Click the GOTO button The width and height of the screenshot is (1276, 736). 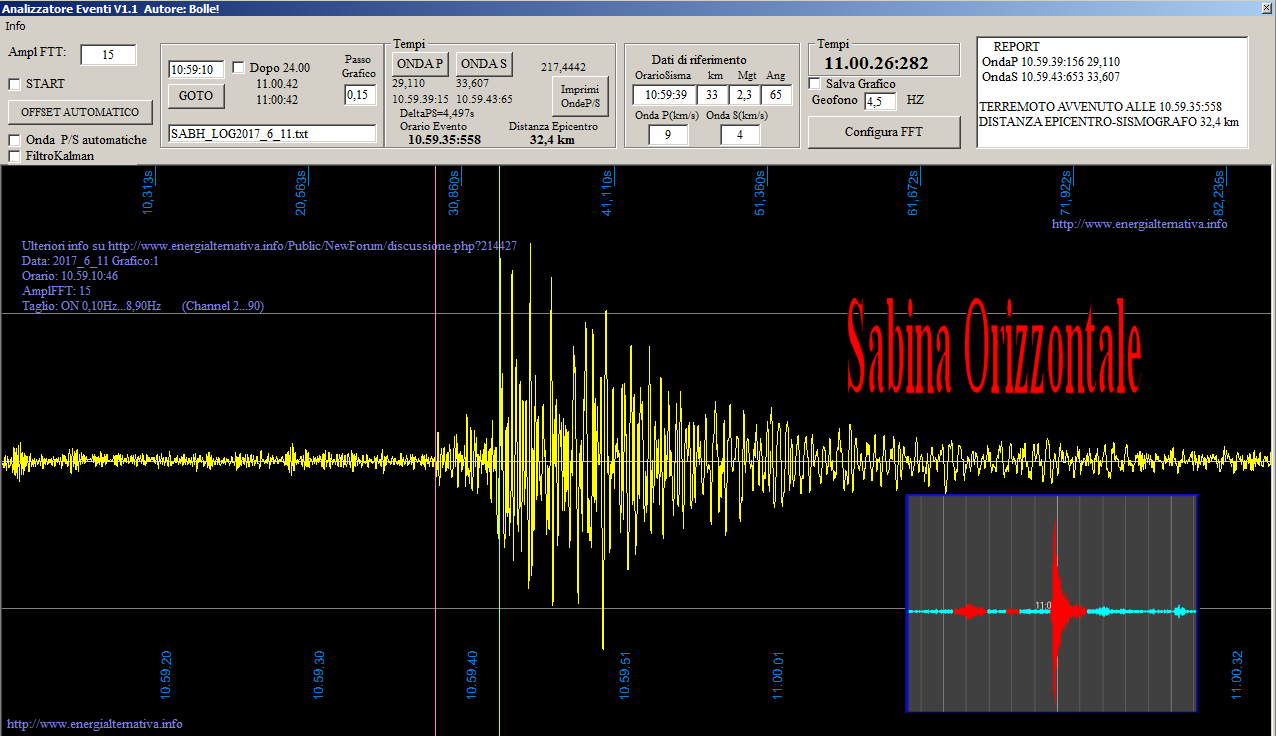pyautogui.click(x=196, y=96)
